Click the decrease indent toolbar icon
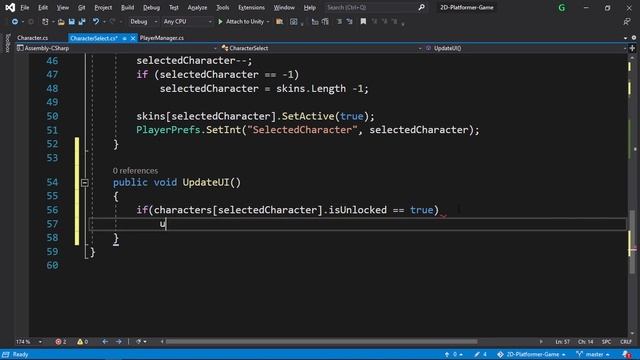Viewport: 640px width, 360px height. (315, 22)
